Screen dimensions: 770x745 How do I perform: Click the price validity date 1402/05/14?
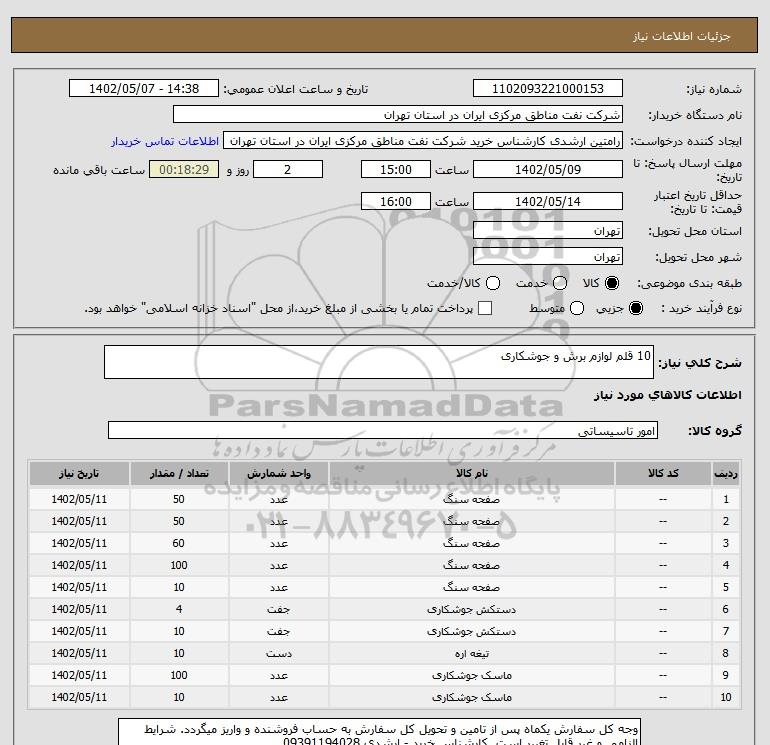click(x=548, y=201)
